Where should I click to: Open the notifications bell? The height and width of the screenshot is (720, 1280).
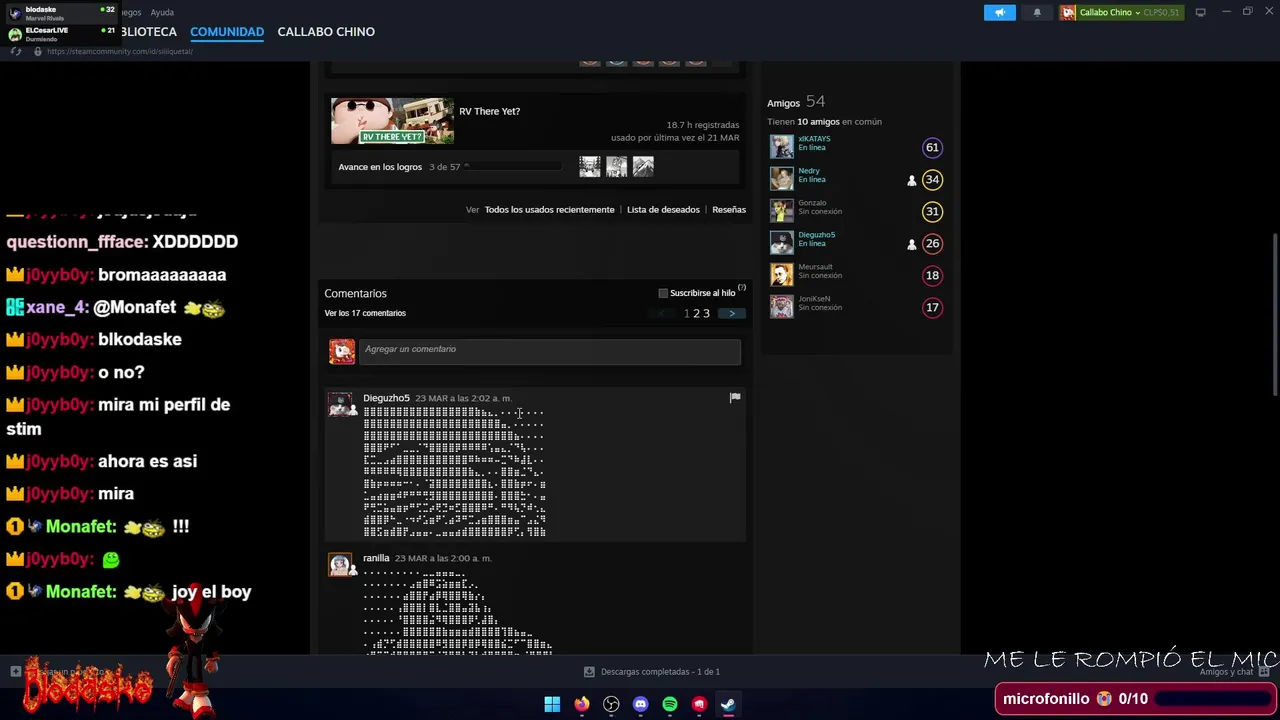(x=1037, y=12)
